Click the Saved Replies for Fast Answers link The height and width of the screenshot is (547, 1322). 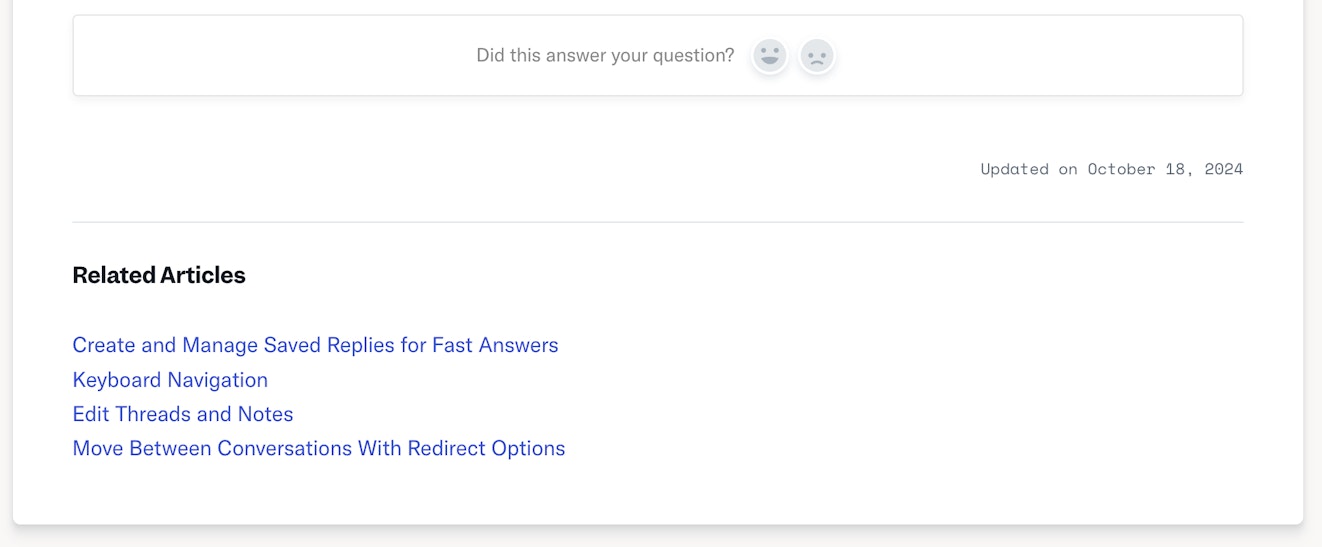pyautogui.click(x=315, y=345)
